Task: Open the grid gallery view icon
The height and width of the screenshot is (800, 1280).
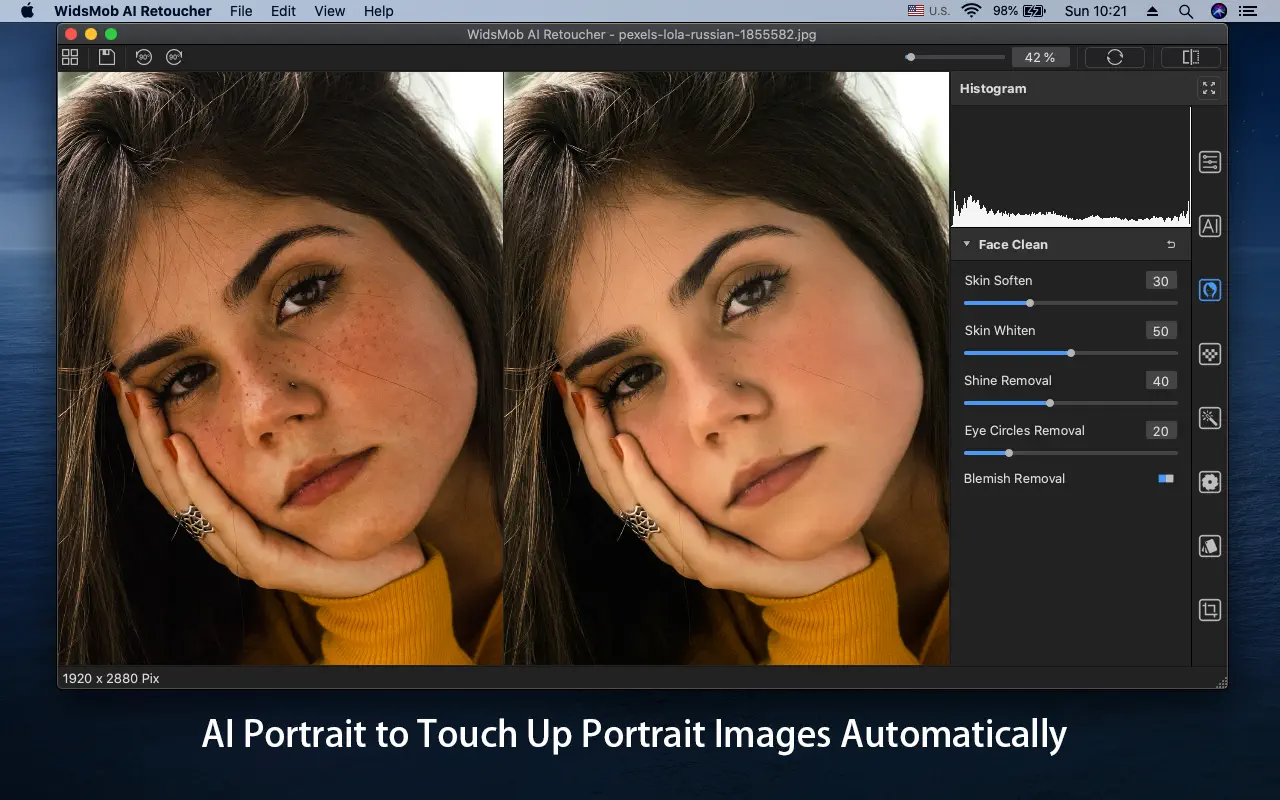Action: click(x=70, y=57)
